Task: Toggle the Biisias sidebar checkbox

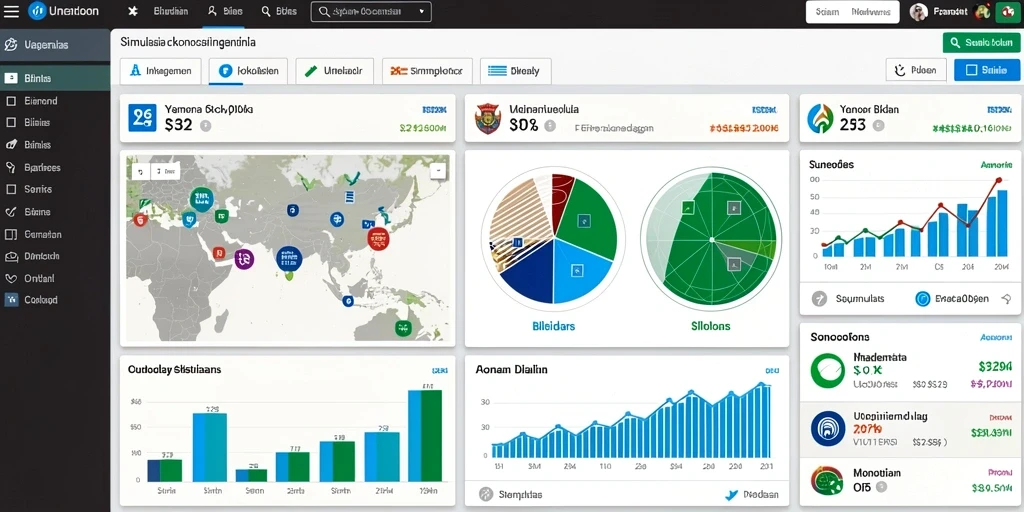Action: click(x=10, y=122)
